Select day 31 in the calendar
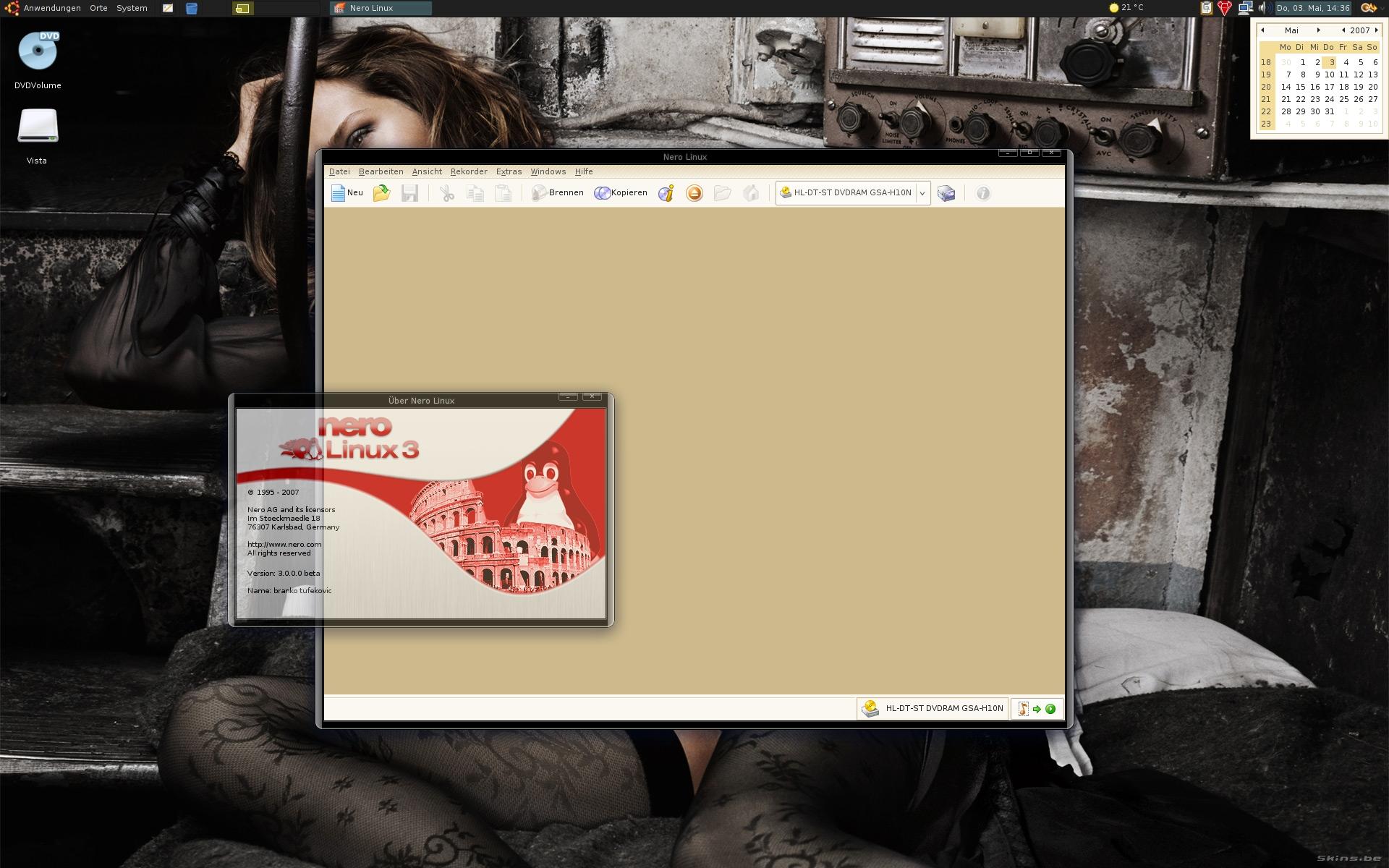The width and height of the screenshot is (1389, 868). tap(1330, 111)
